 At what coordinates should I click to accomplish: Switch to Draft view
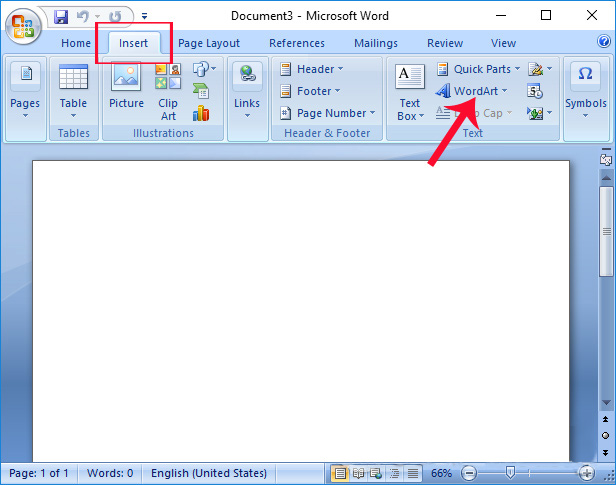[412, 473]
